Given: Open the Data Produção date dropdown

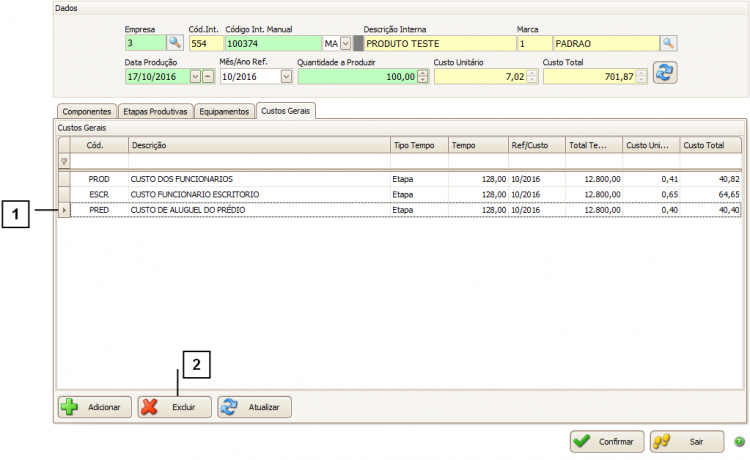Looking at the screenshot, I should pos(195,76).
